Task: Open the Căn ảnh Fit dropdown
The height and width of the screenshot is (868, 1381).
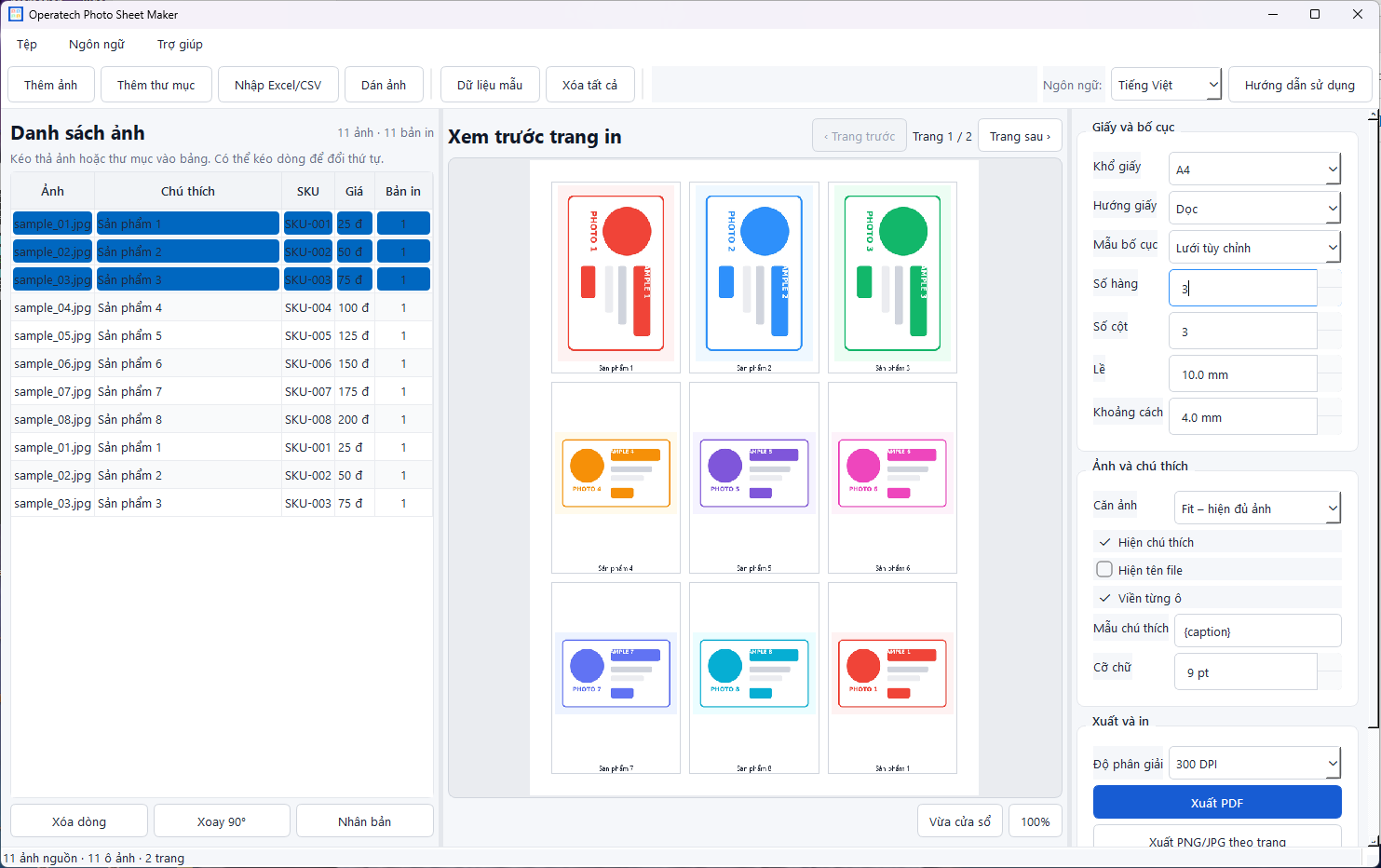Action: click(1257, 509)
